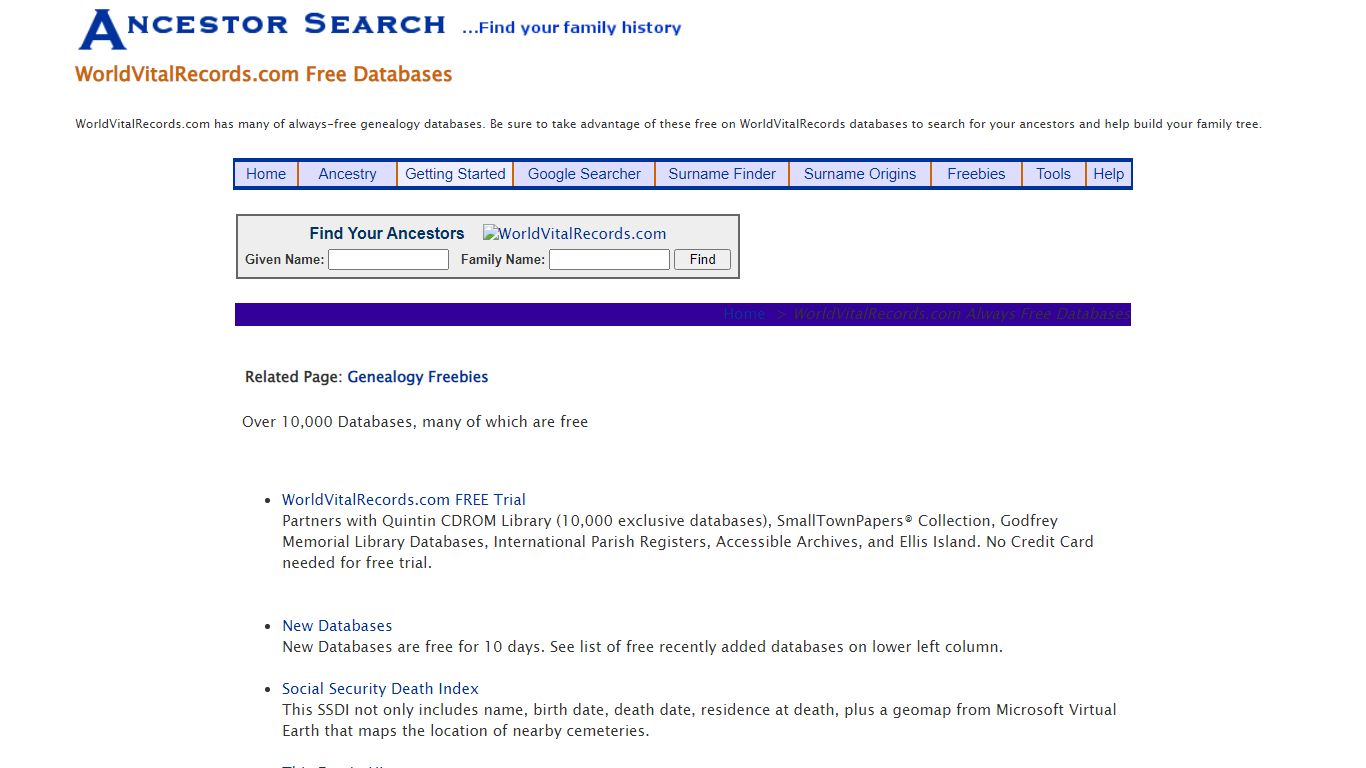Click the WorldVitalRecords.com Free Databases heading
This screenshot has height=768, width=1366.
point(263,74)
